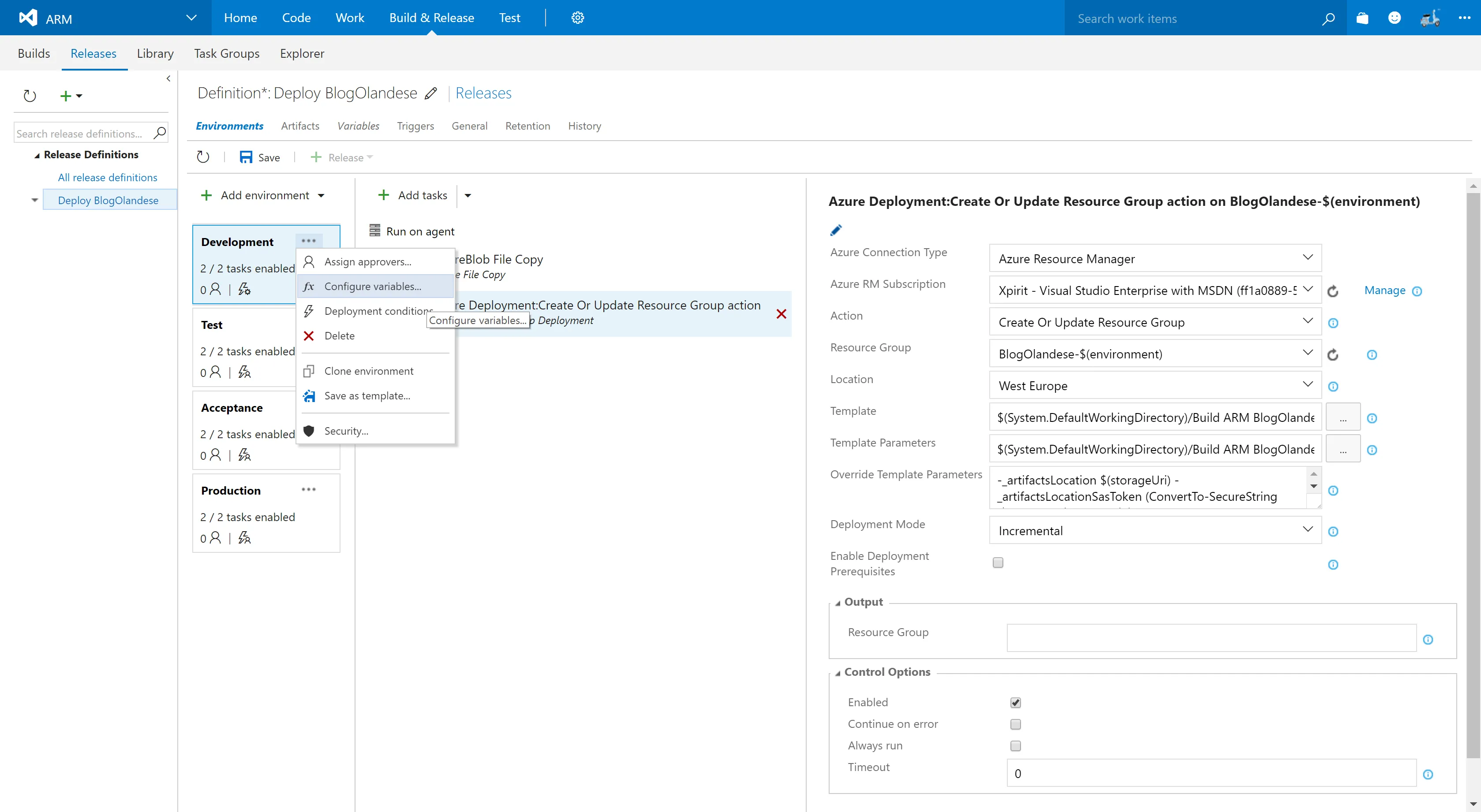Toggle Enable Deployment Prerequisites checkbox
1481x812 pixels.
coord(998,562)
